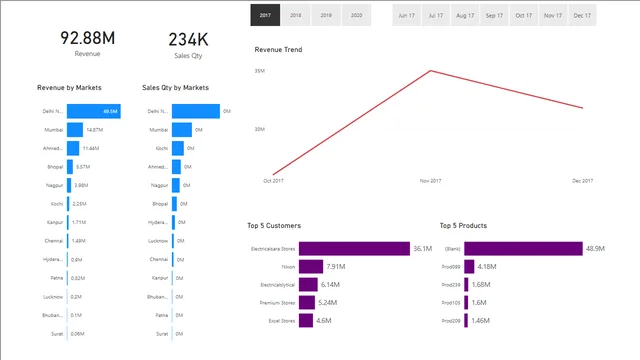Select the Electricalslytical customer bar
Screen dimensions: 640x360
(308, 284)
